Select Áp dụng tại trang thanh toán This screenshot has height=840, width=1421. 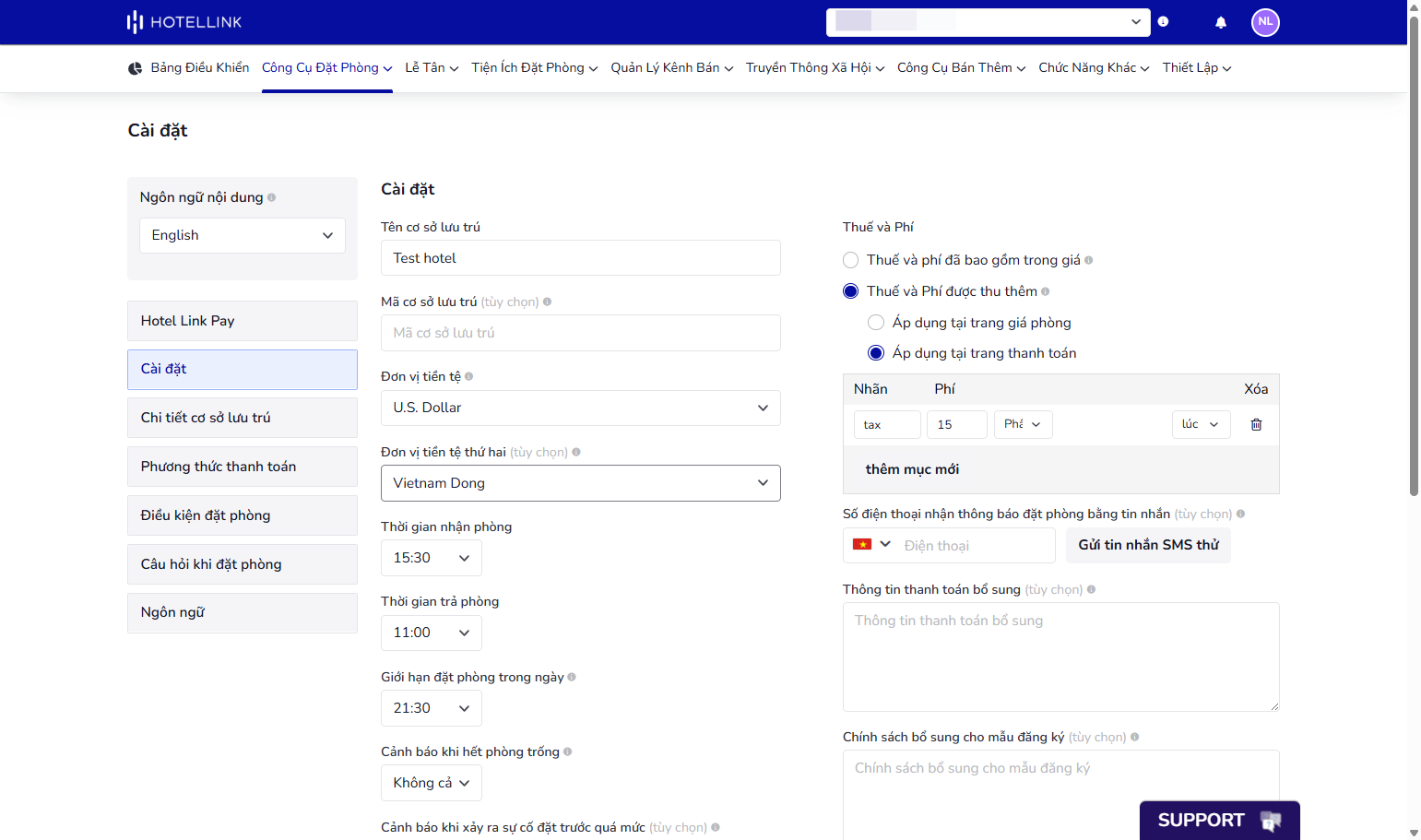pyautogui.click(x=876, y=353)
